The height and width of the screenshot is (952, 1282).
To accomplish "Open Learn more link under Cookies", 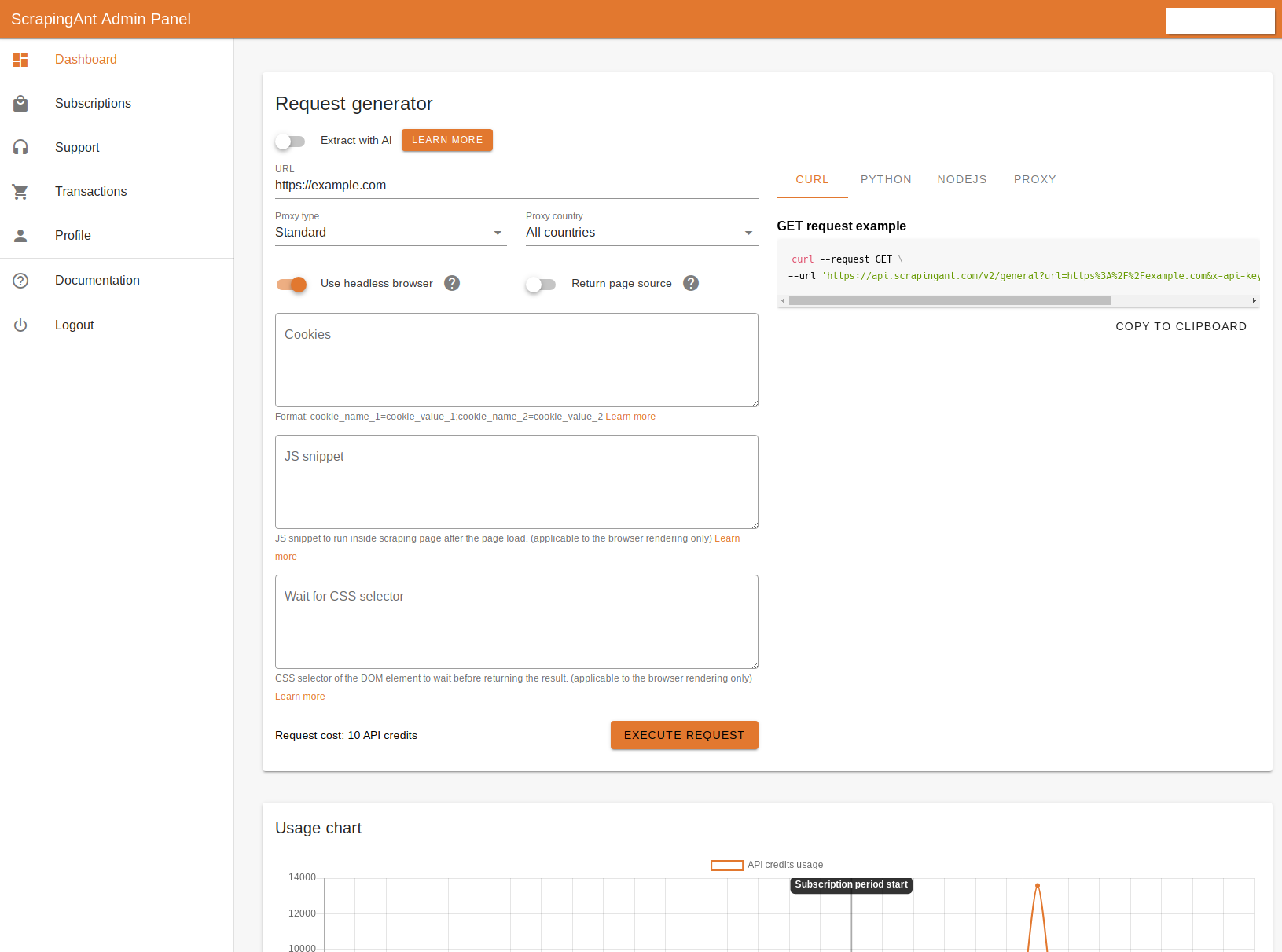I will click(630, 417).
